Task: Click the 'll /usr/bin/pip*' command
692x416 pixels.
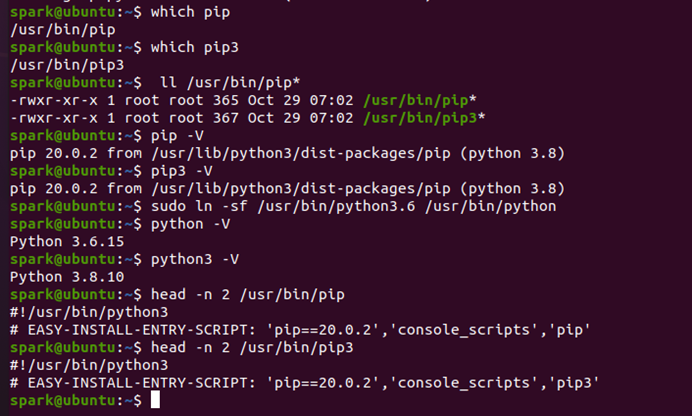Action: pos(230,83)
